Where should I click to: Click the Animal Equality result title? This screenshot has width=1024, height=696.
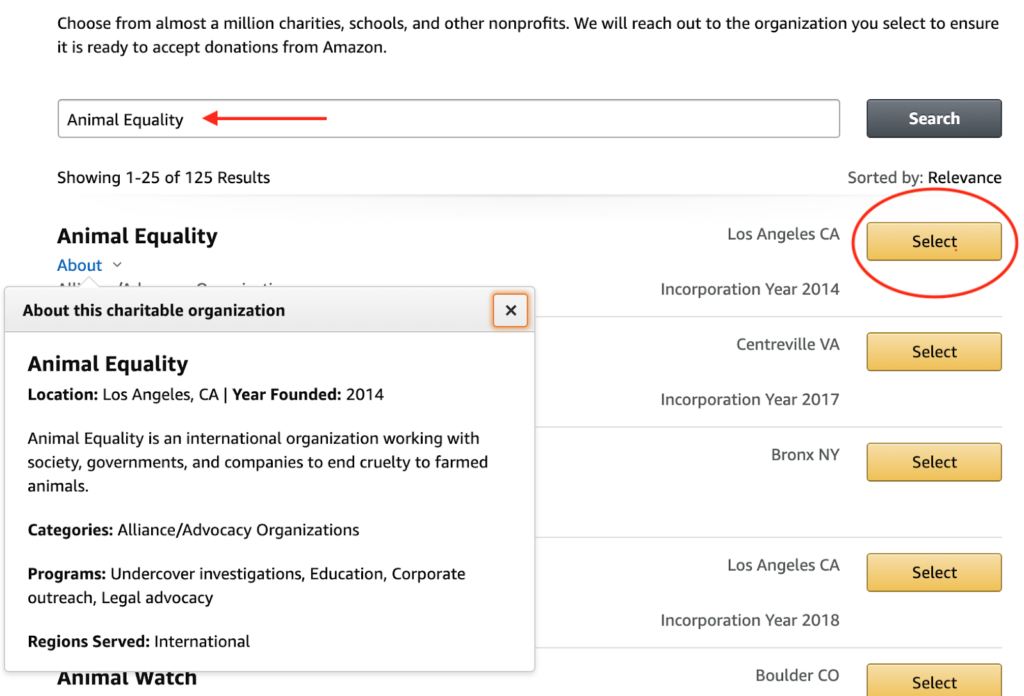137,236
